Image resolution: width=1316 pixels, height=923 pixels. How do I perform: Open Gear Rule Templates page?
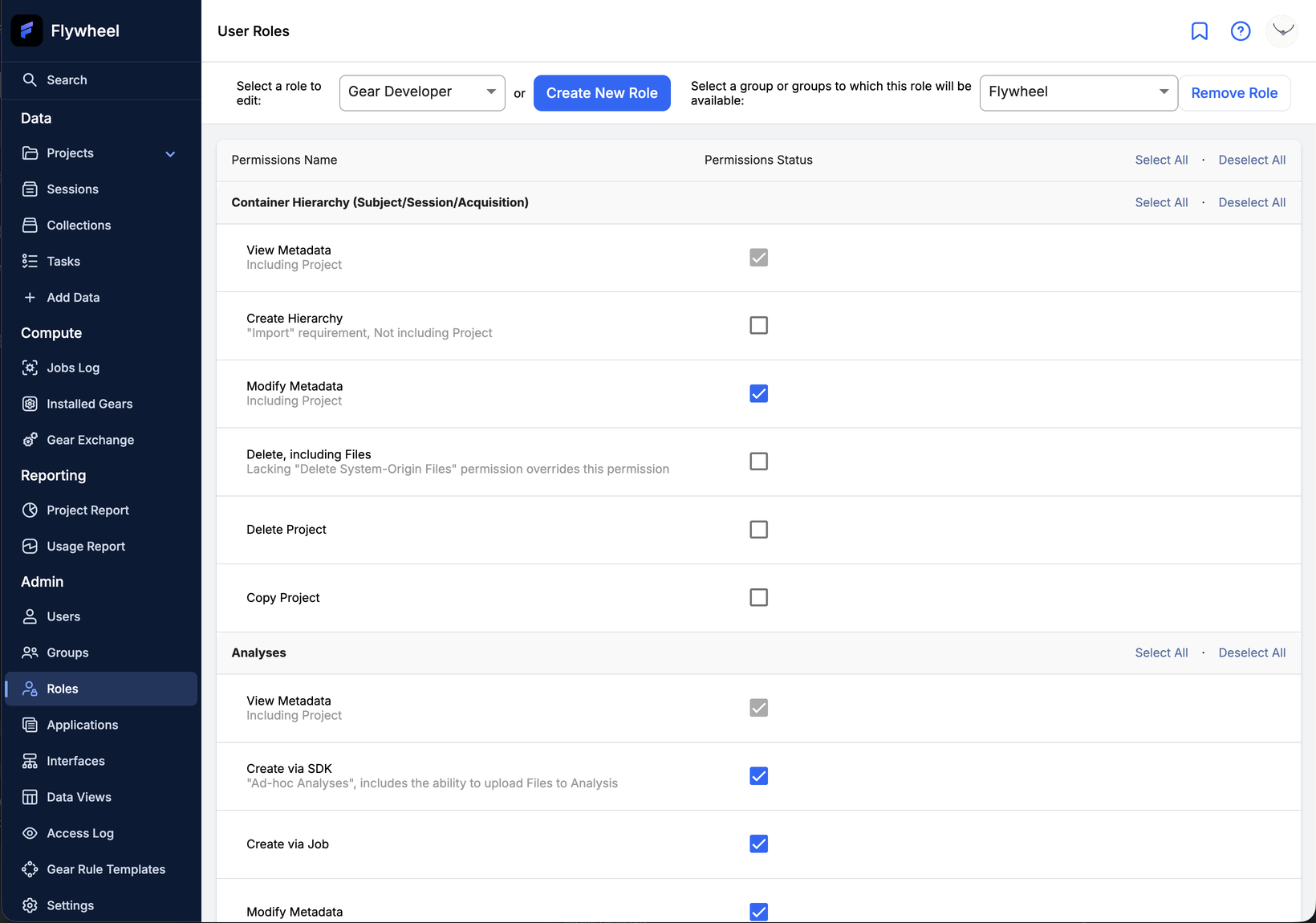pos(101,869)
